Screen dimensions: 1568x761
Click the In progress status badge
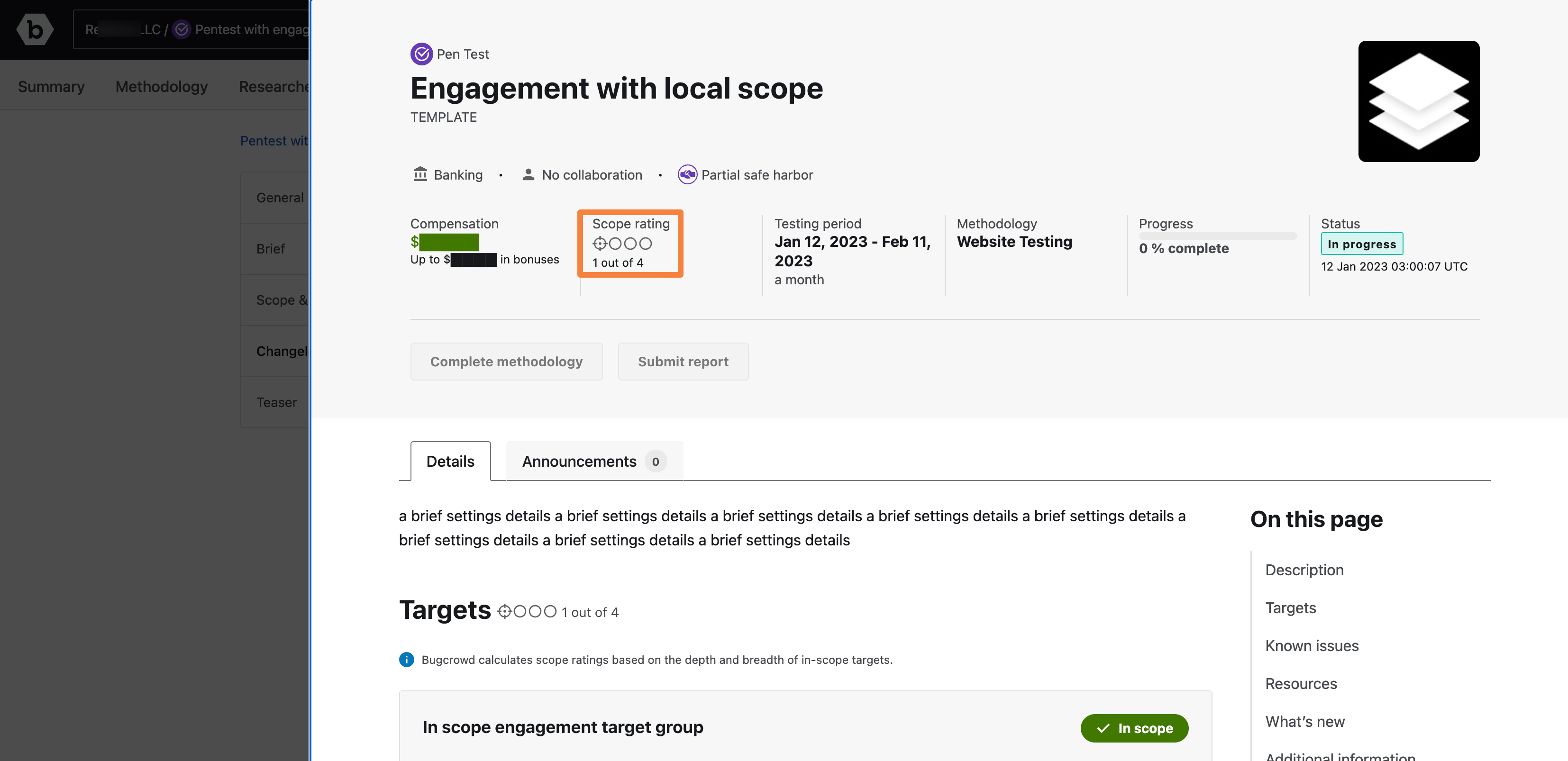click(1362, 244)
